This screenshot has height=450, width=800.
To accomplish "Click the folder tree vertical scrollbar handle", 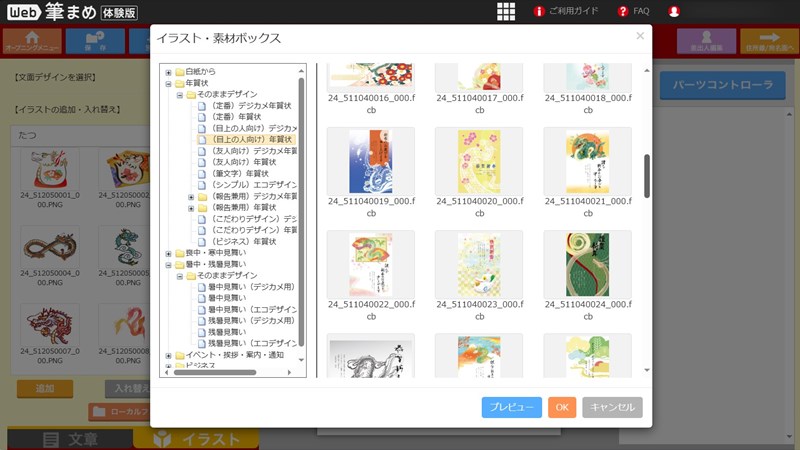I will (301, 212).
